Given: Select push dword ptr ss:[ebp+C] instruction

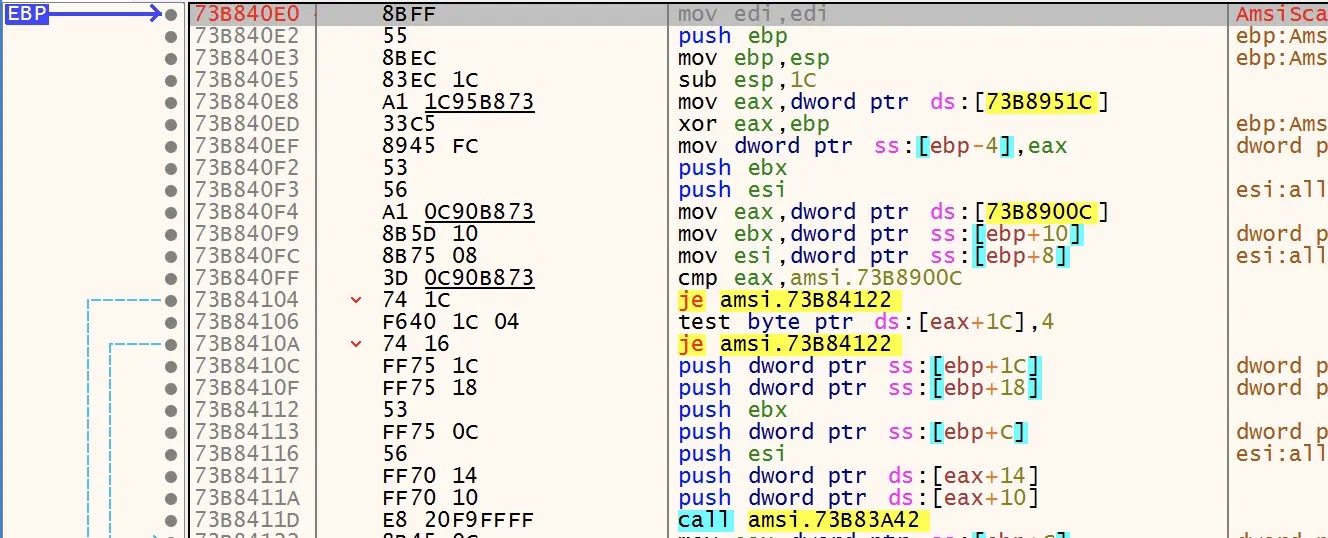Looking at the screenshot, I should 852,432.
